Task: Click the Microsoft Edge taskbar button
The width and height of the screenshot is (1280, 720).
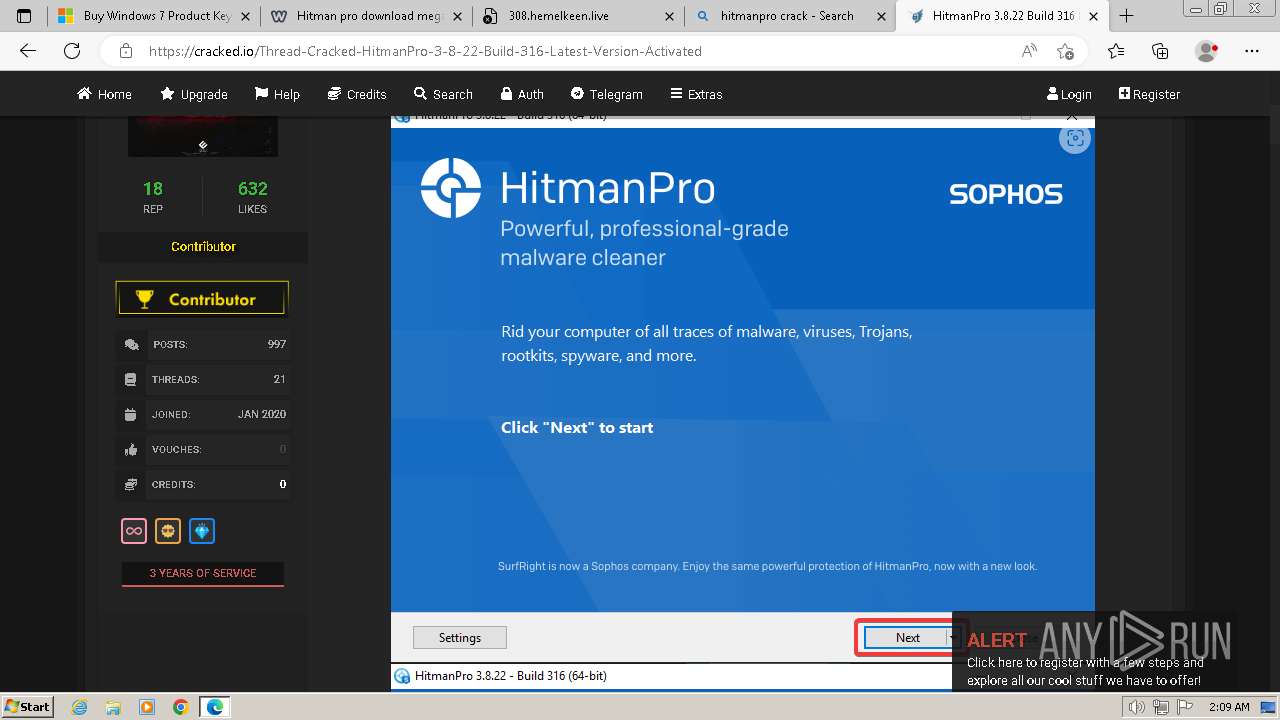Action: tap(215, 707)
